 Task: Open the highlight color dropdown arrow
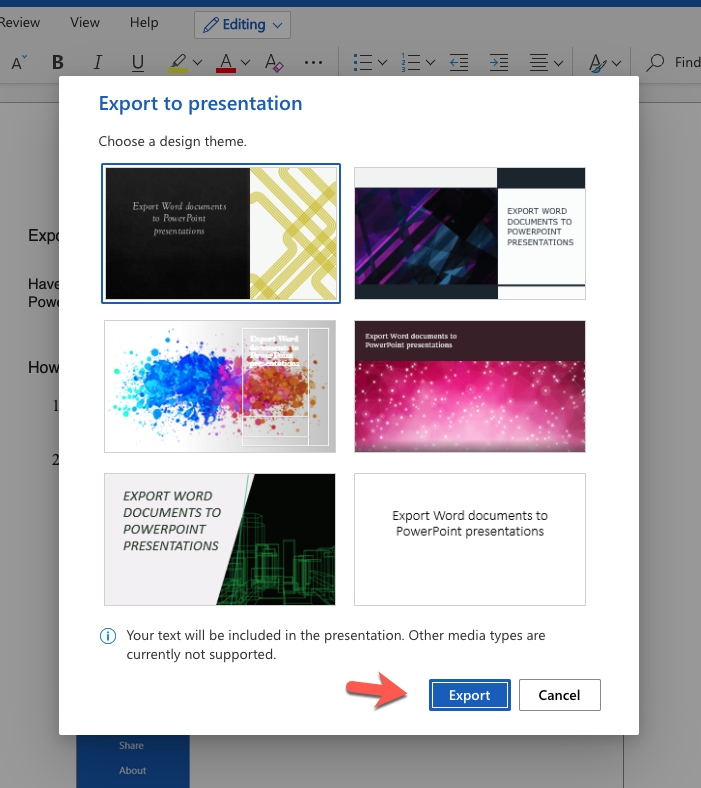coord(197,63)
